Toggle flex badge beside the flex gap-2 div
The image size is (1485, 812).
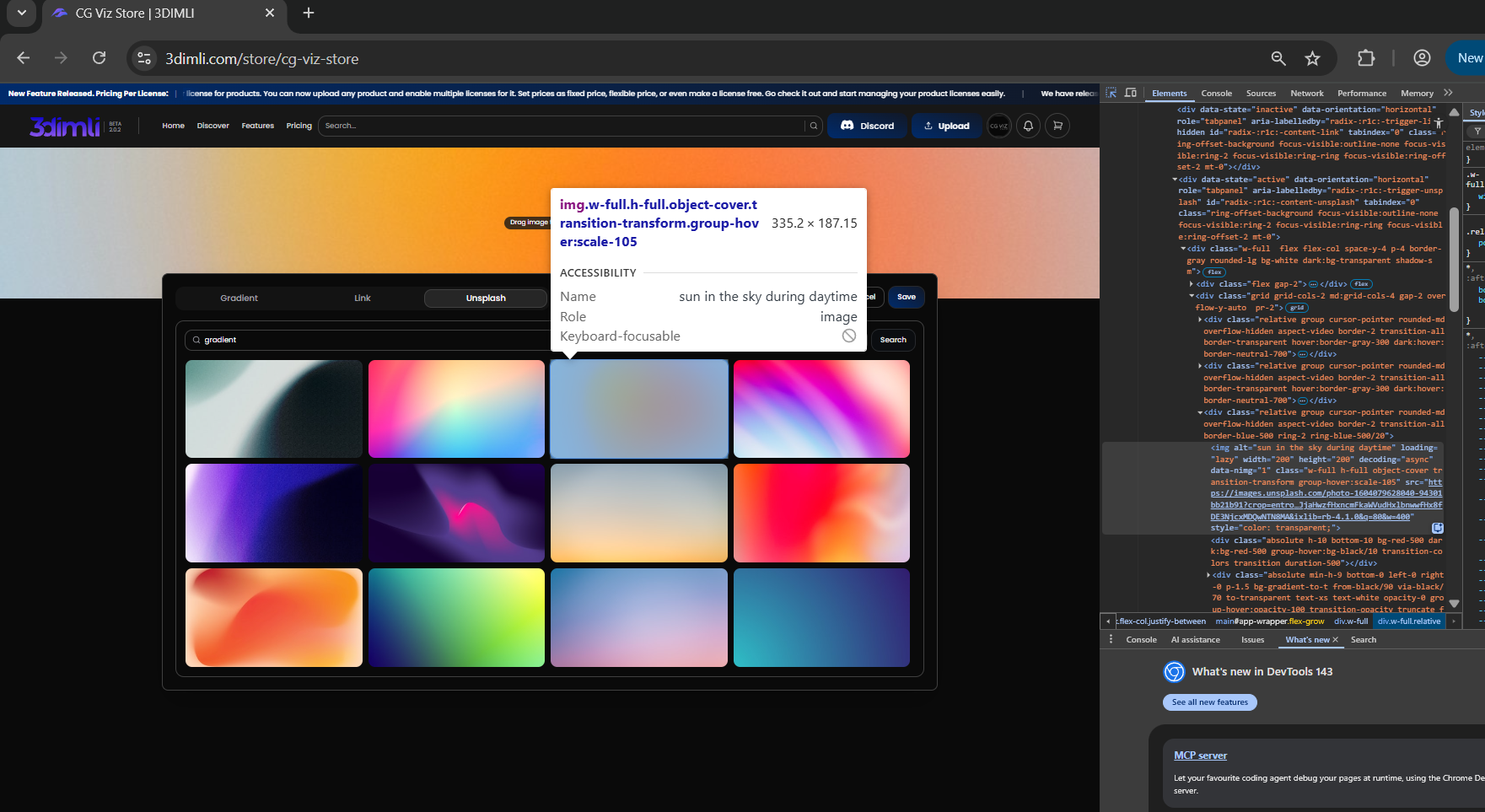tap(1361, 284)
